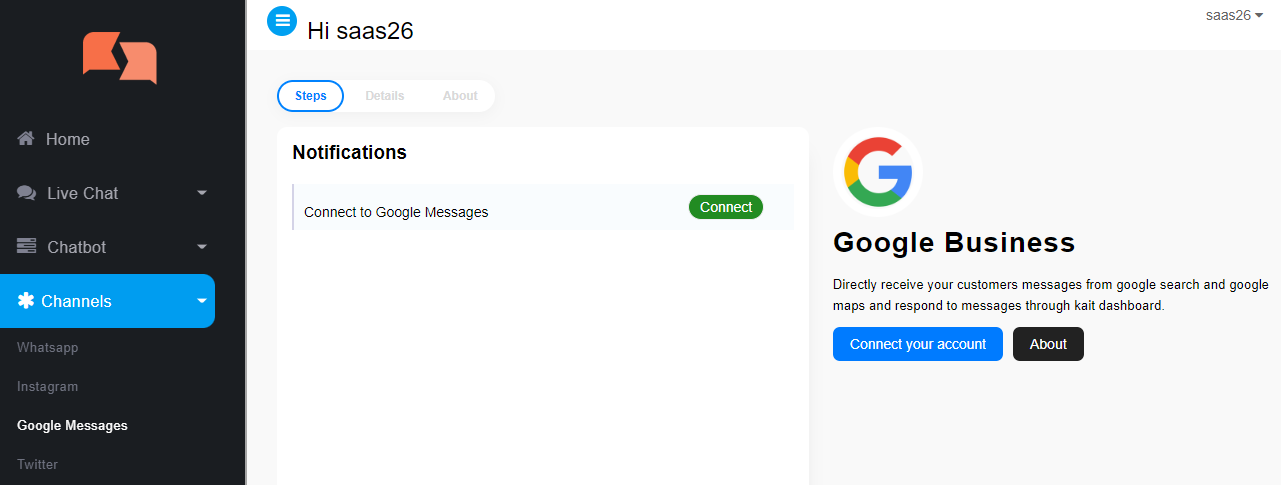The height and width of the screenshot is (485, 1281).
Task: Open Instagram channel in sidebar
Action: coord(48,387)
